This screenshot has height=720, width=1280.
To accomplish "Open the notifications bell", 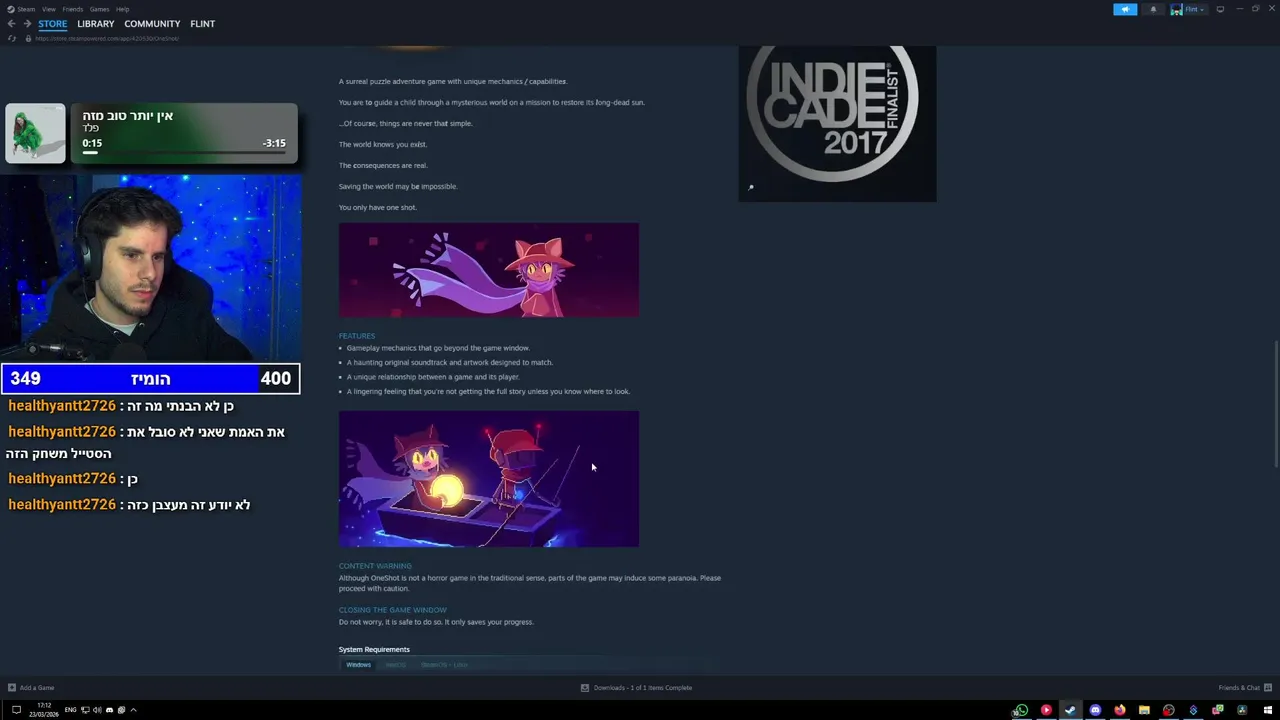I will point(1153,9).
